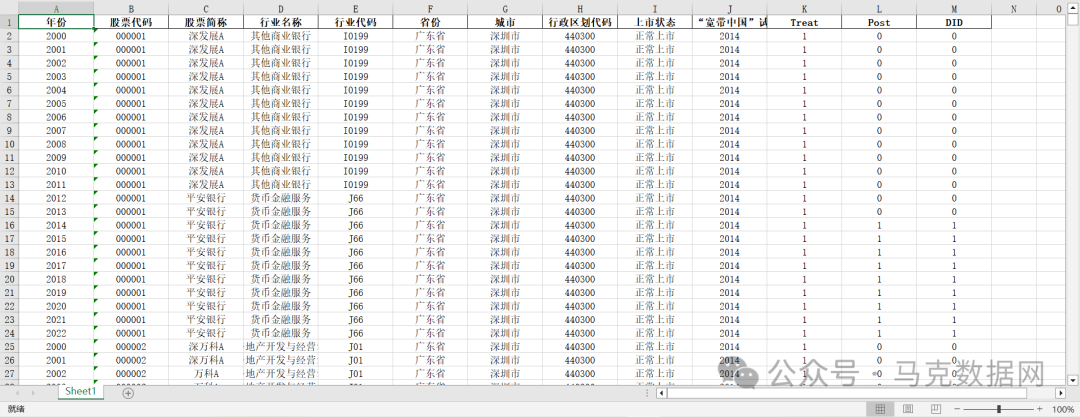
Task: Select year cell 2008 in column A
Action: pos(56,144)
